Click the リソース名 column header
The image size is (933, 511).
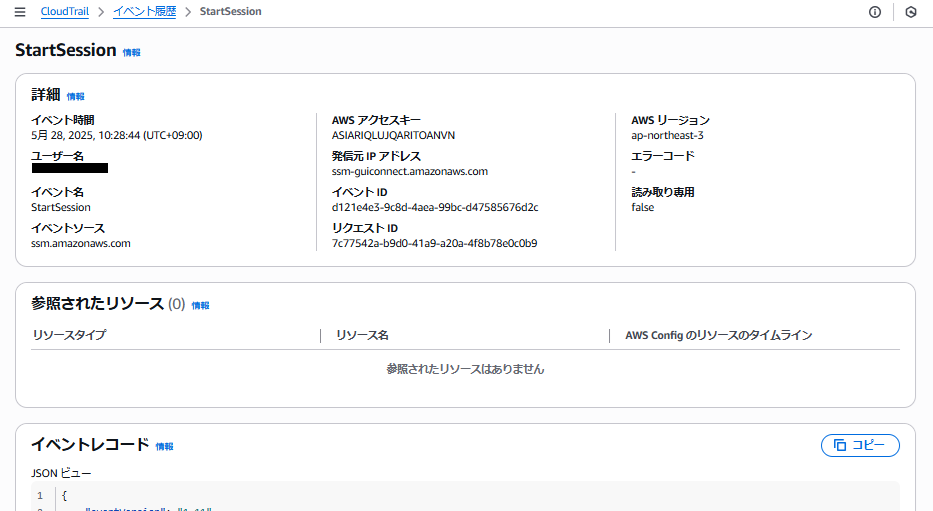click(362, 336)
